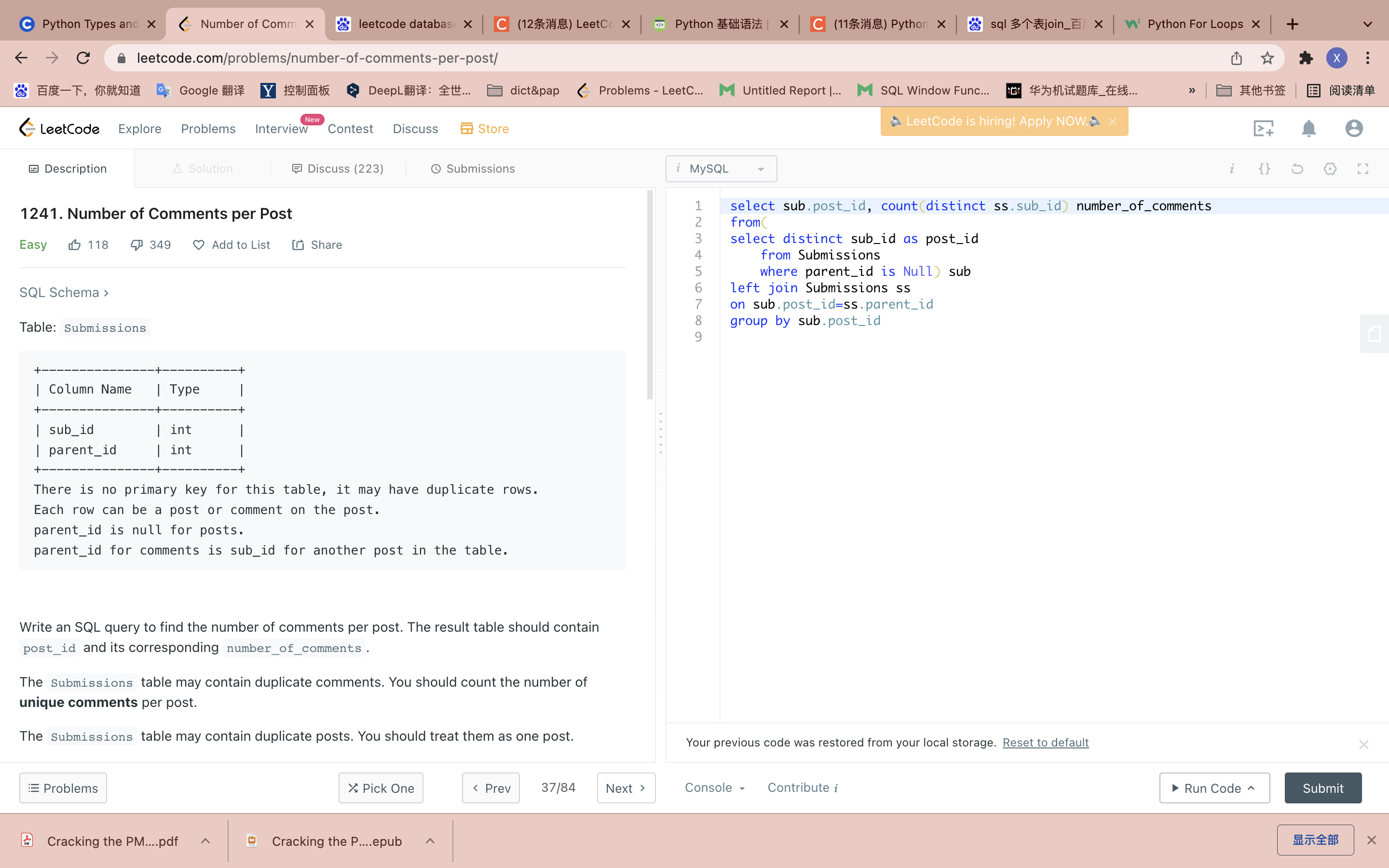Click the description panel scrollbar
This screenshot has width=1389, height=868.
coord(650,296)
